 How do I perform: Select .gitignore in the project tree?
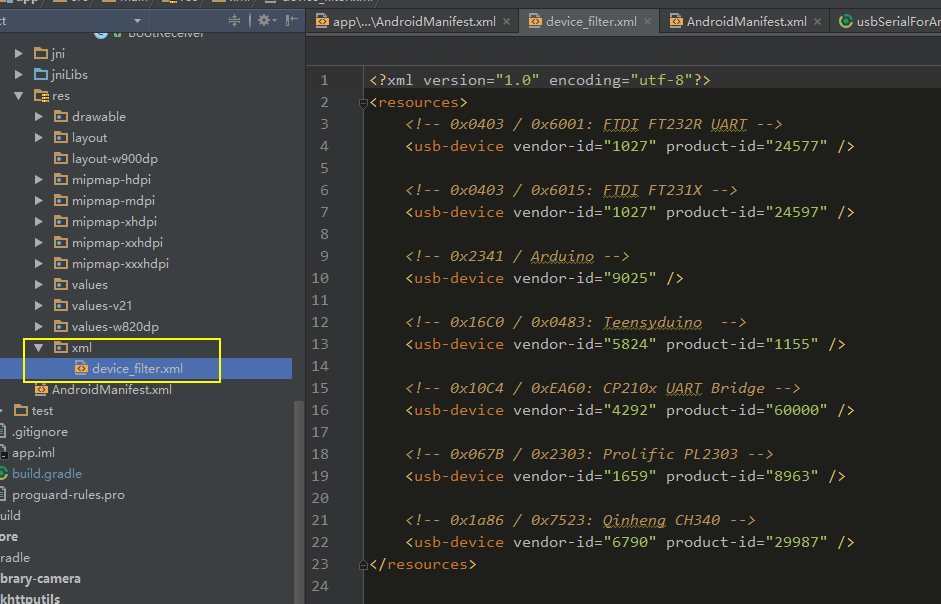[40, 432]
